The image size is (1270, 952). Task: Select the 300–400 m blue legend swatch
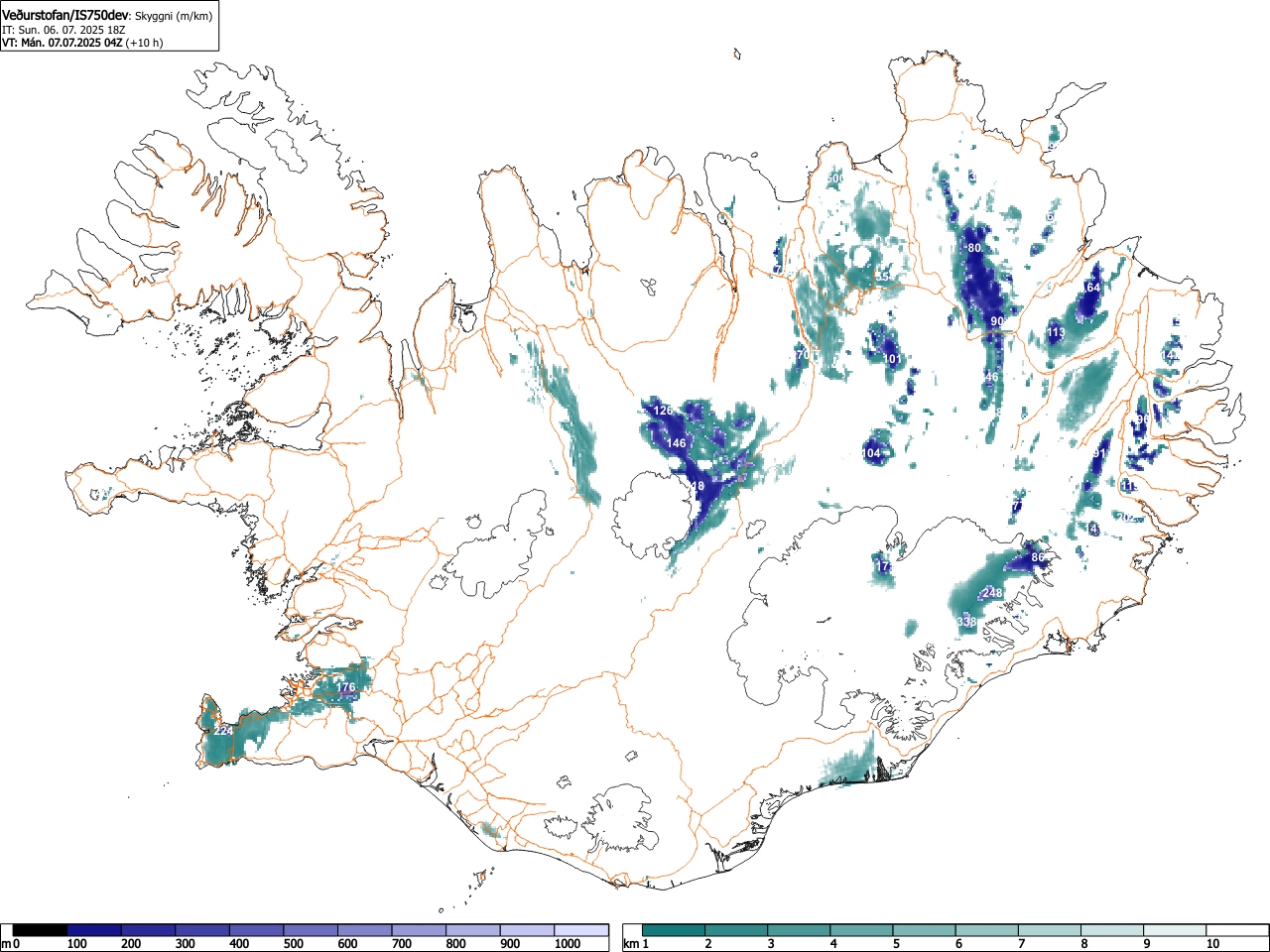click(x=202, y=930)
